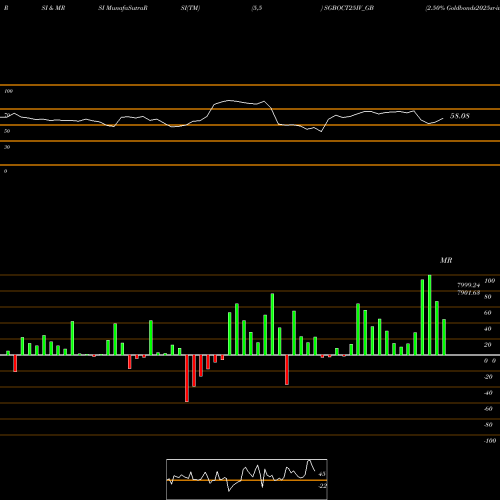
Task: Click the 40 tick on the MRSI axis
Action: 487,329
